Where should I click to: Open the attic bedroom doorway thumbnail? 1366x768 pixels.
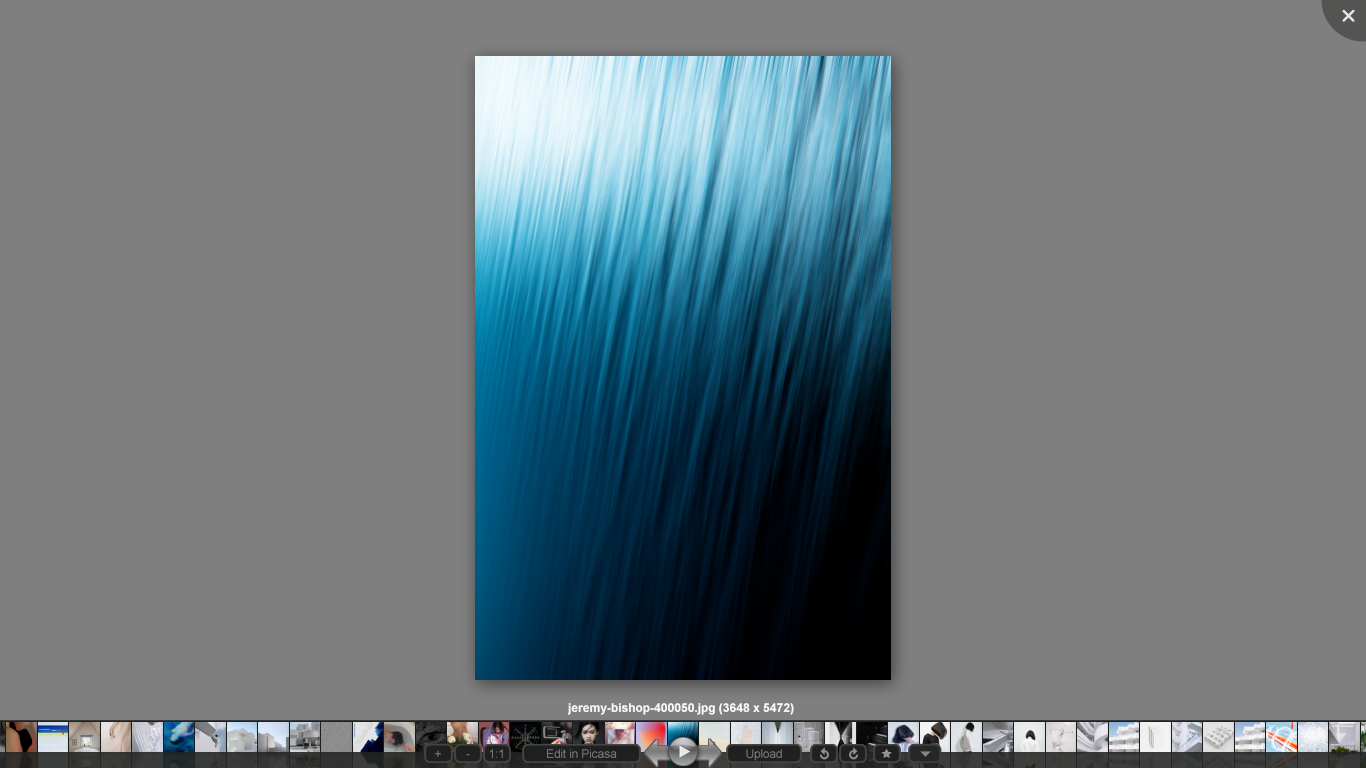tap(85, 736)
